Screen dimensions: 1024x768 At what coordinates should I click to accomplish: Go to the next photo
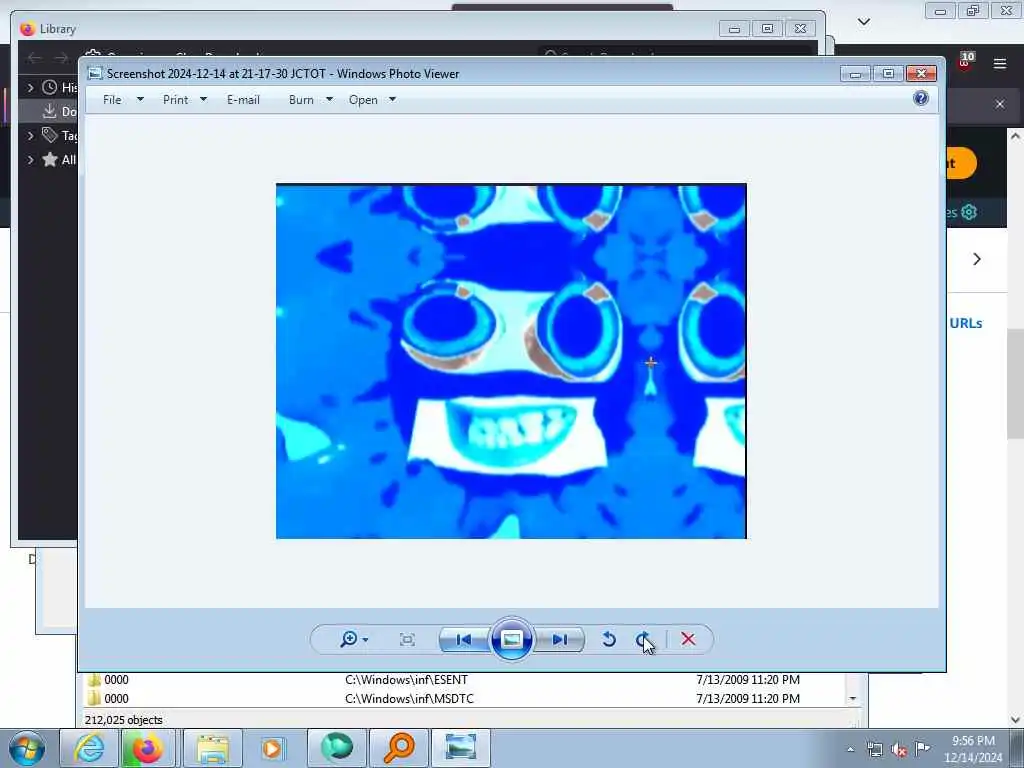(x=559, y=639)
